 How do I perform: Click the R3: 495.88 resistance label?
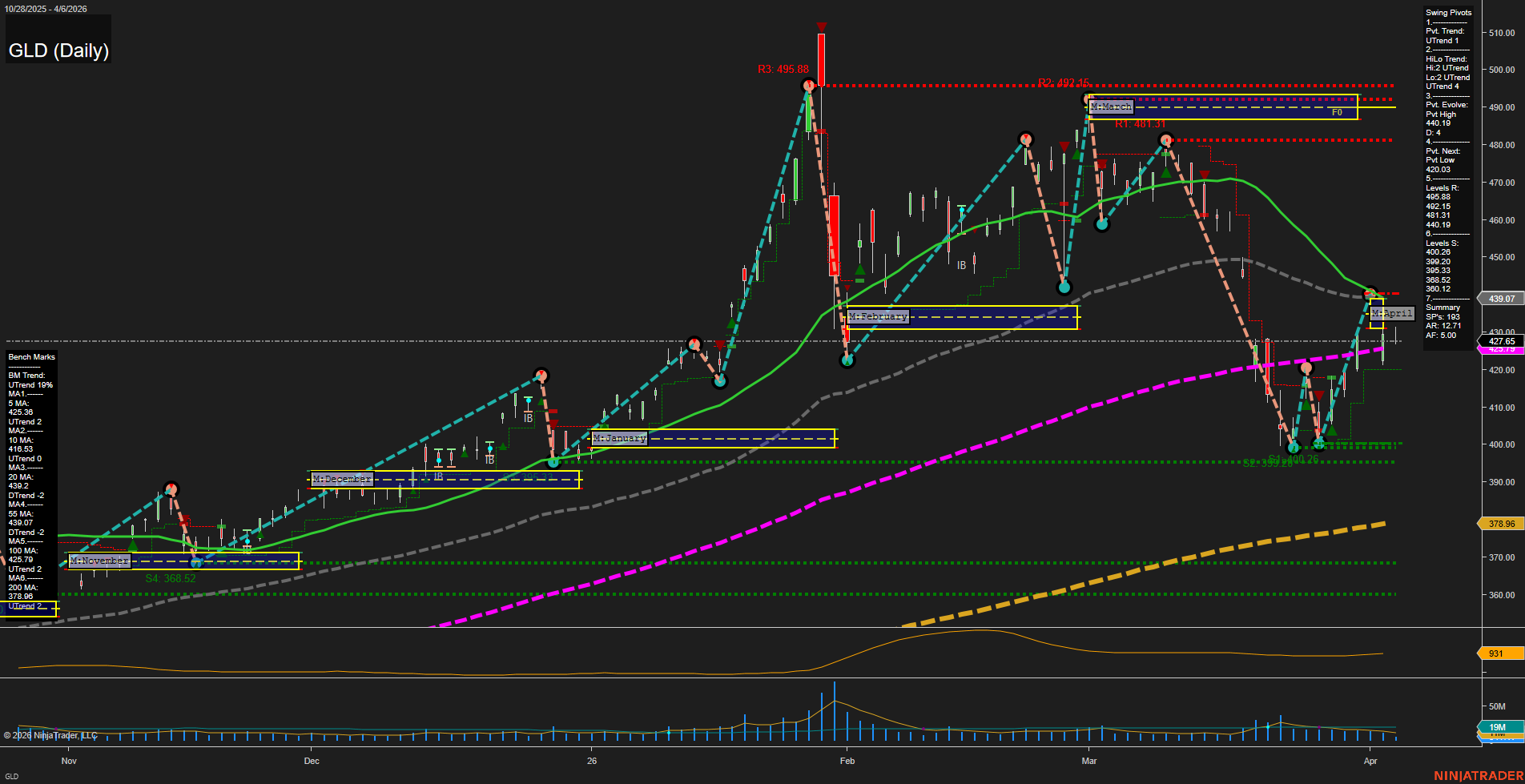[x=783, y=70]
